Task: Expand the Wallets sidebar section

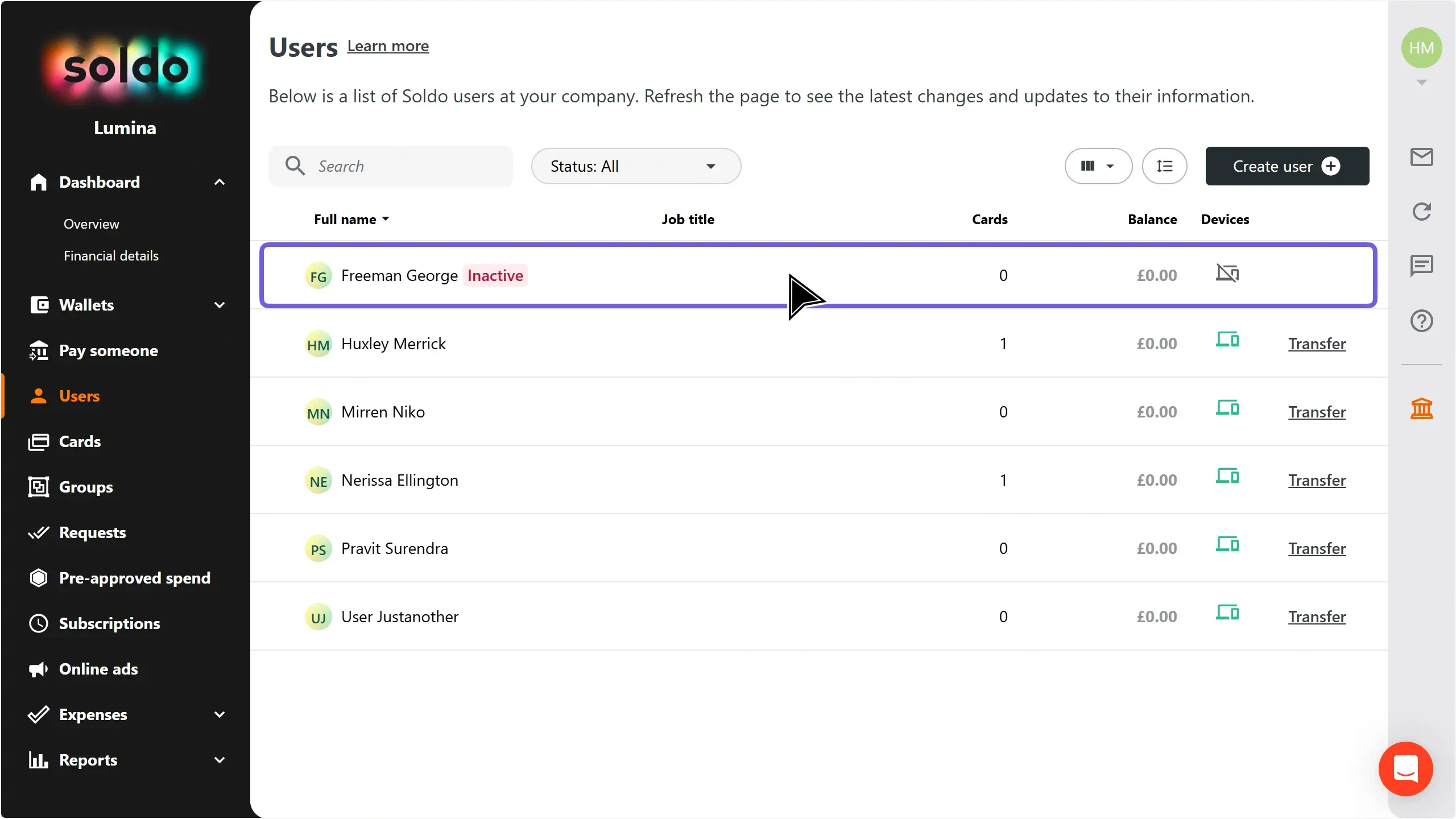Action: click(220, 305)
